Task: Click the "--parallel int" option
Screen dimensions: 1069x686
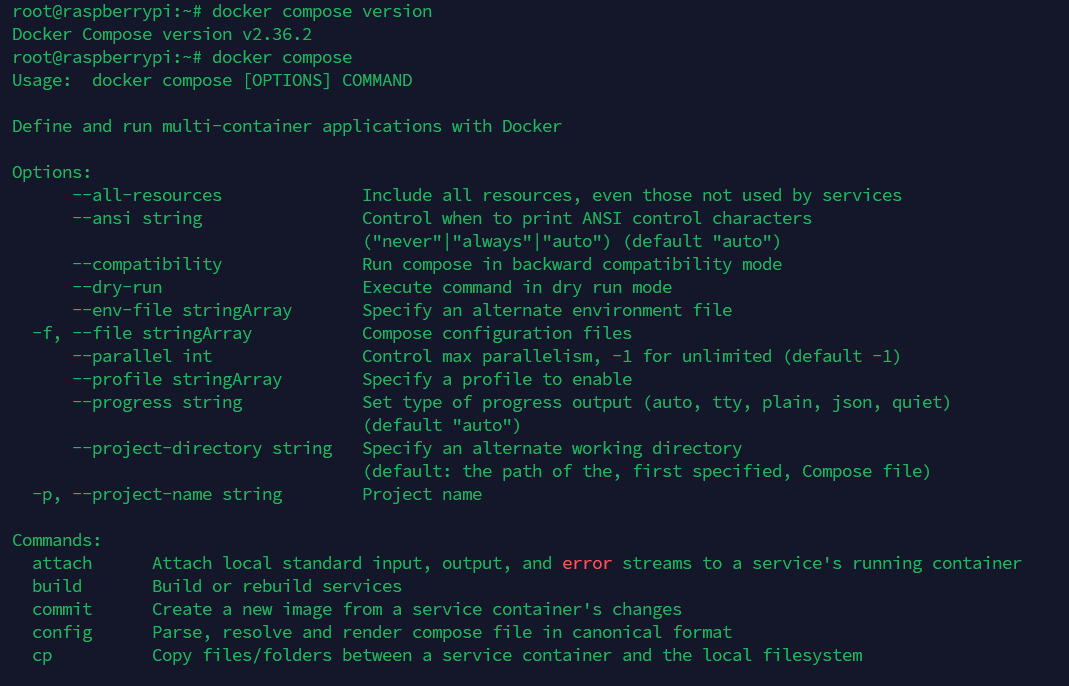Action: pyautogui.click(x=142, y=356)
